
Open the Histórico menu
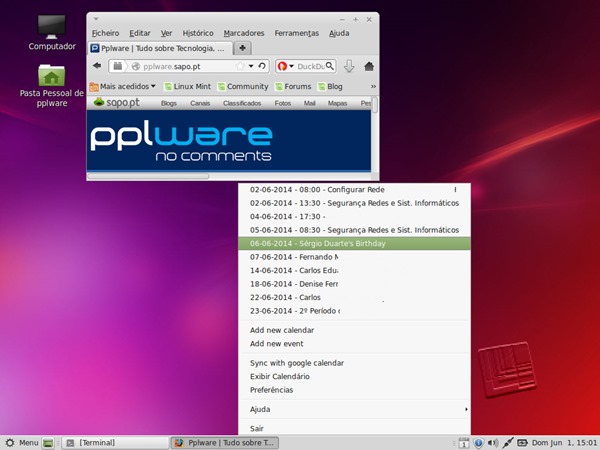pyautogui.click(x=198, y=33)
